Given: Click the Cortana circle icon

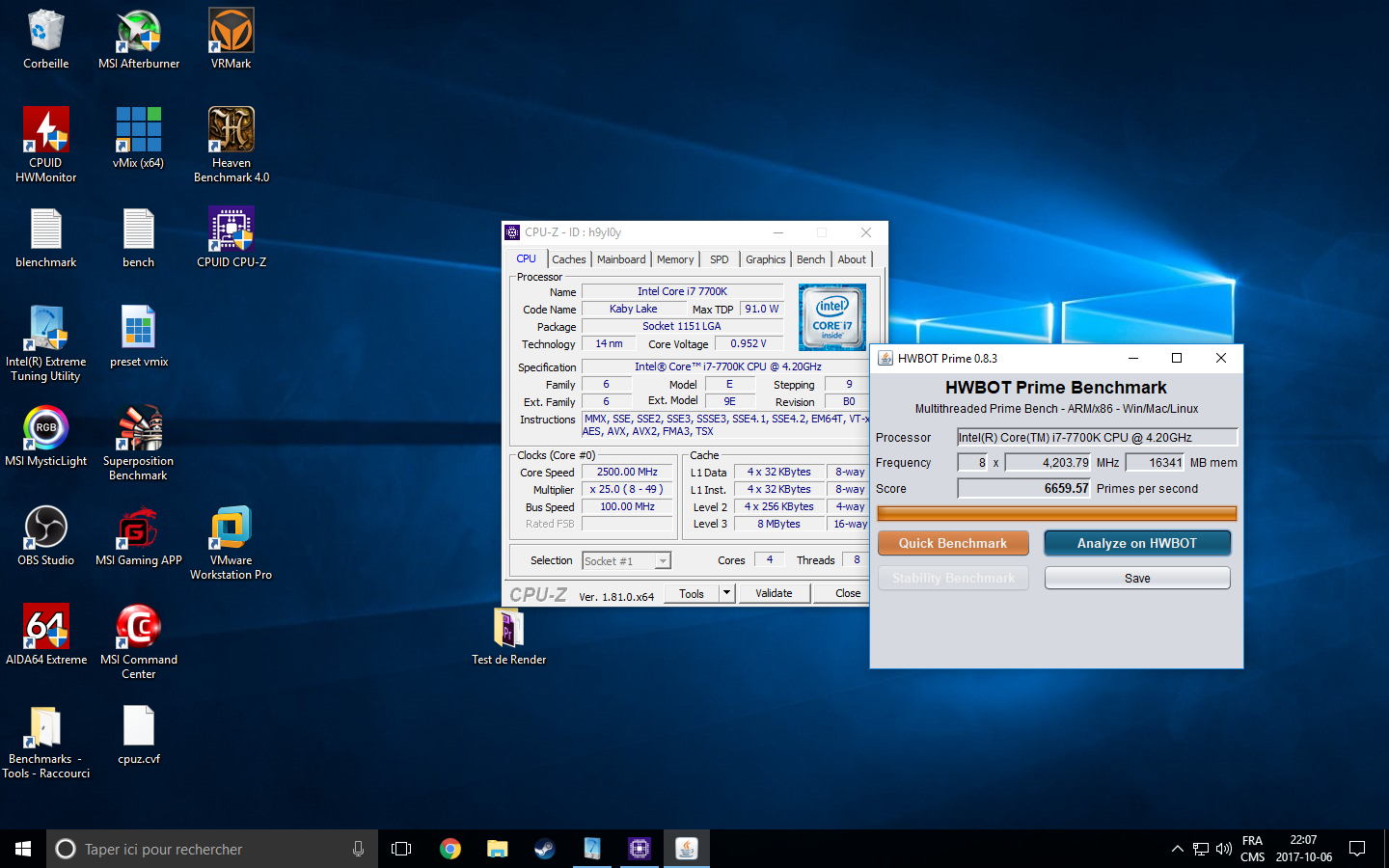Looking at the screenshot, I should tap(66, 849).
